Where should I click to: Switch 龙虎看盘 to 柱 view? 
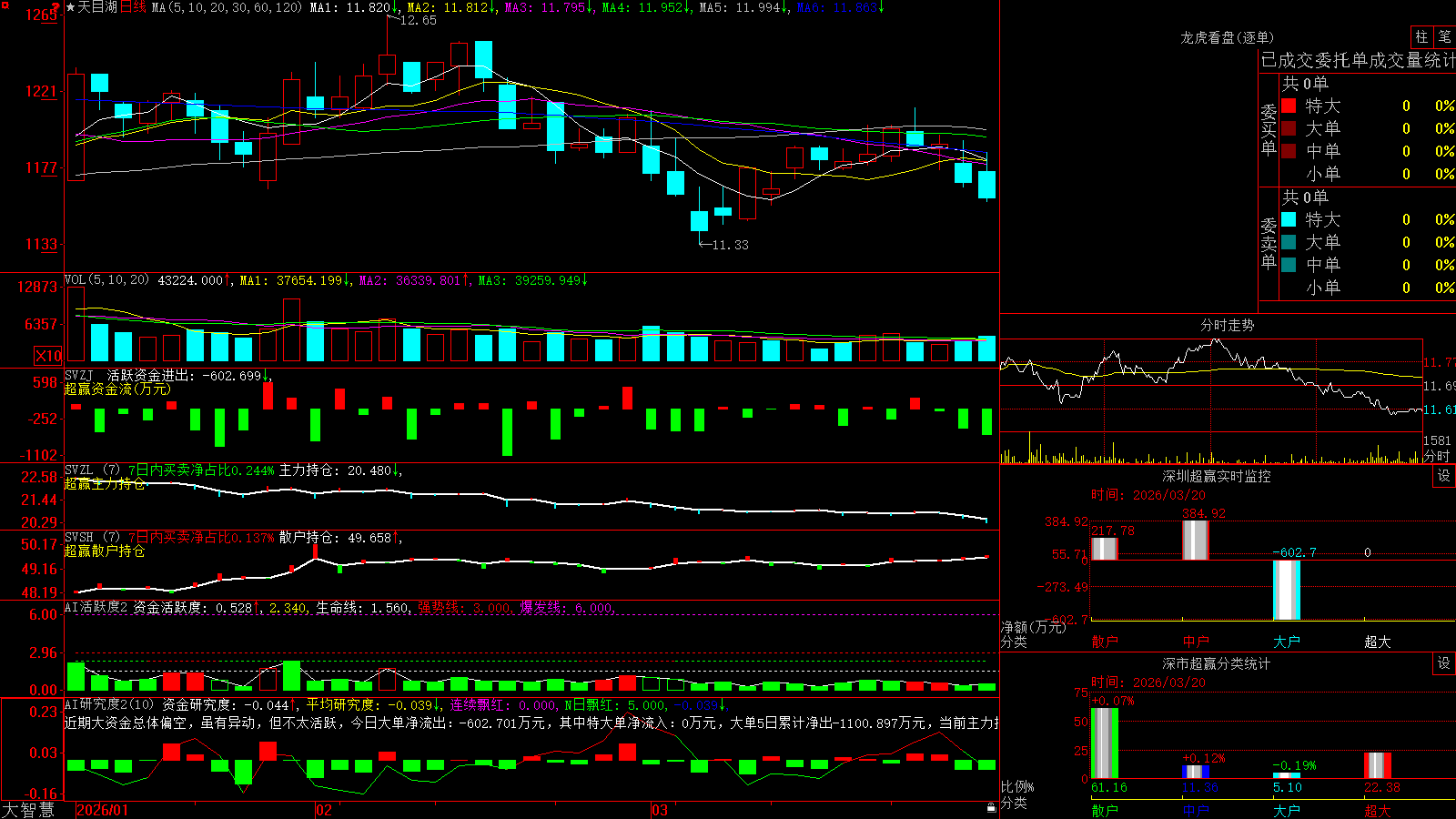[x=1421, y=37]
